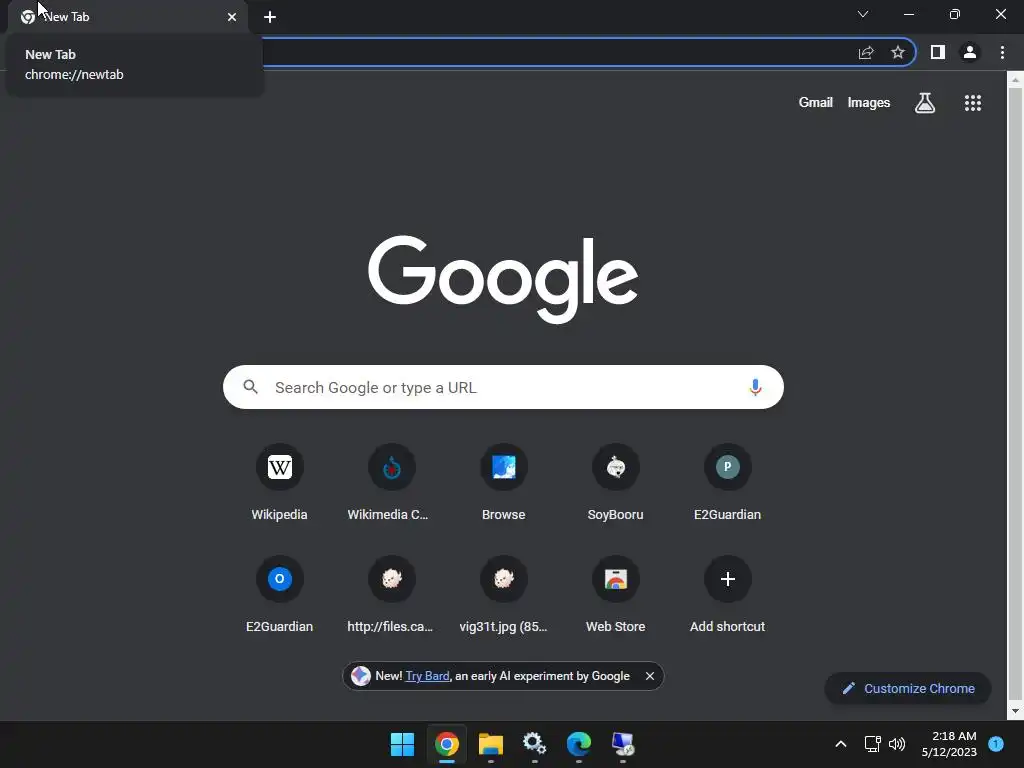1024x768 pixels.
Task: Click the magnifier icon in search box
Action: tap(251, 387)
